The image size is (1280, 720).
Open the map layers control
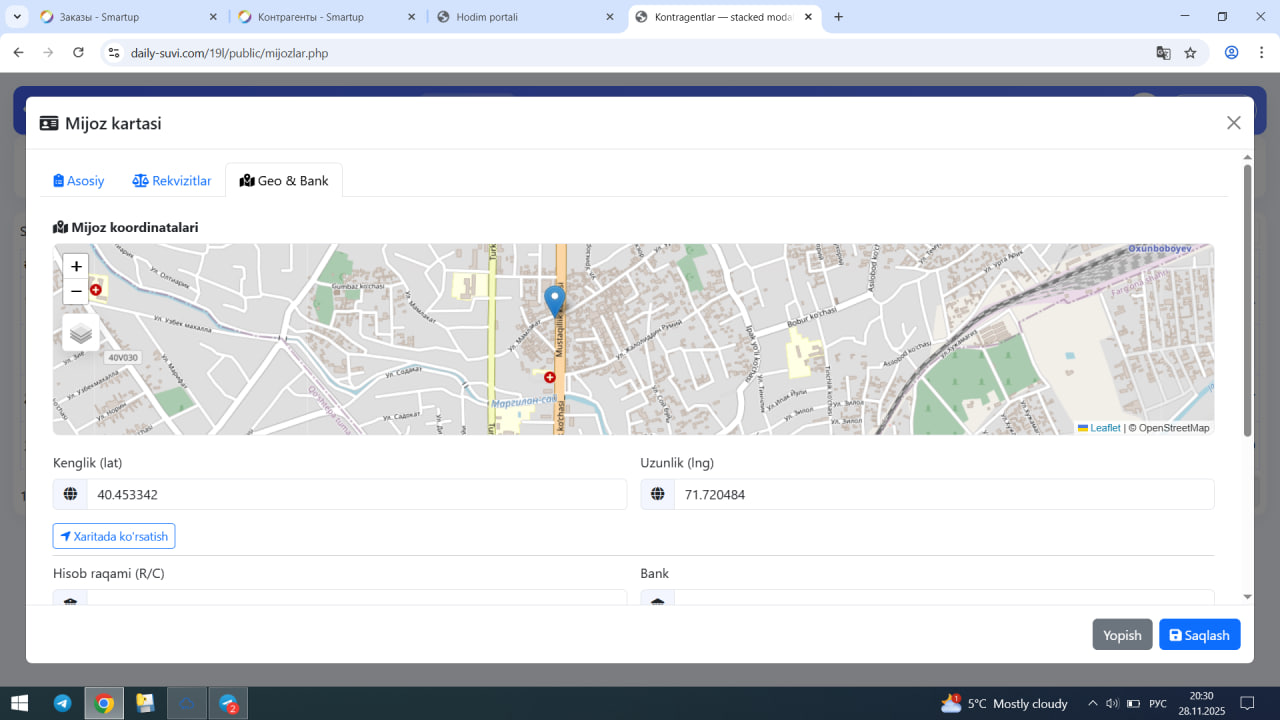(x=81, y=333)
